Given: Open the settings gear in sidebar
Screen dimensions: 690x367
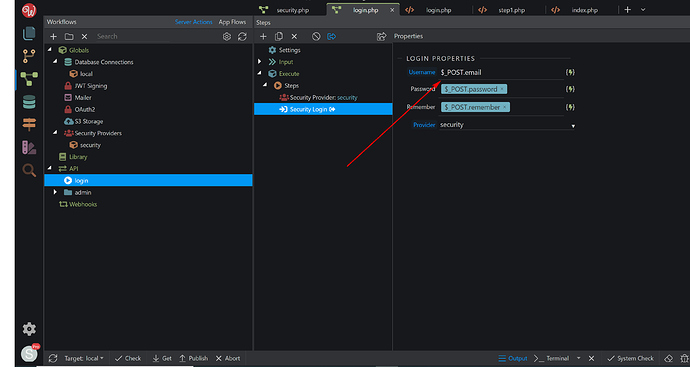Looking at the screenshot, I should point(29,329).
